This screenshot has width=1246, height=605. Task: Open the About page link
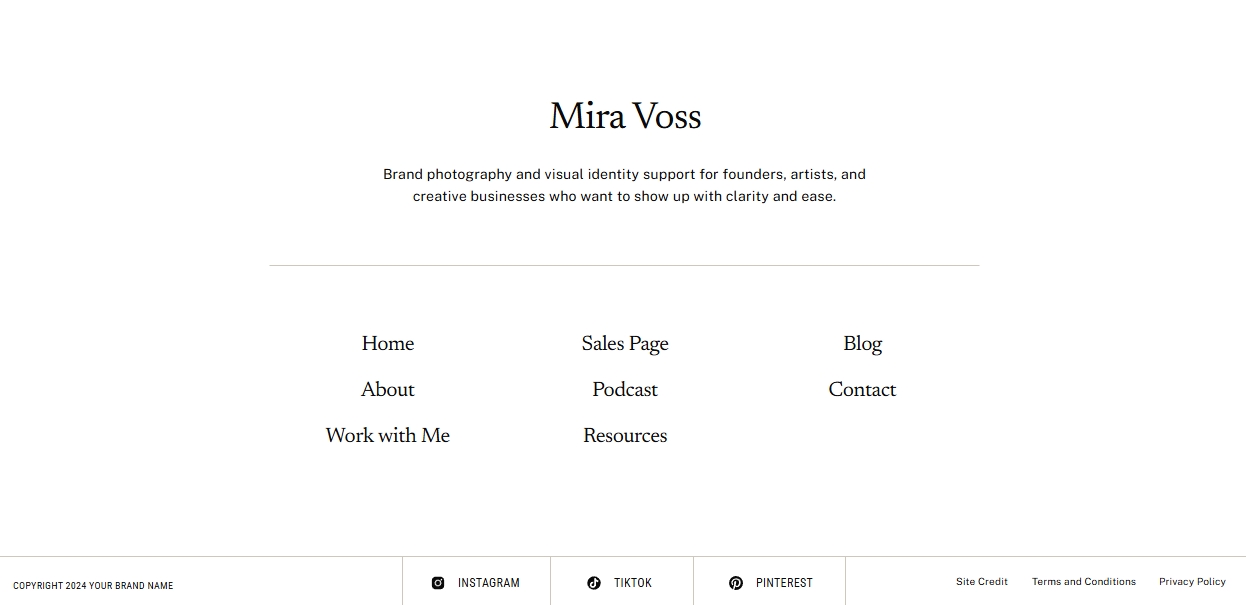click(388, 390)
